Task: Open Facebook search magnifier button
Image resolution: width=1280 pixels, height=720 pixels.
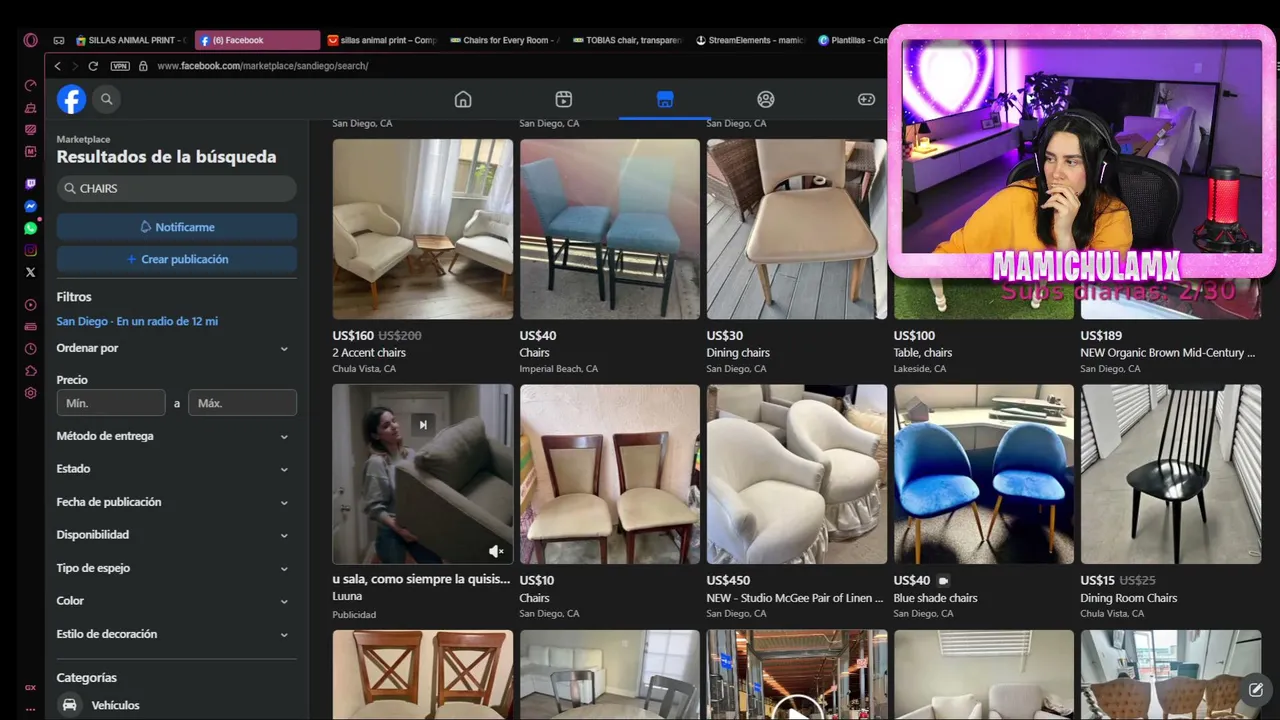Action: pos(107,99)
